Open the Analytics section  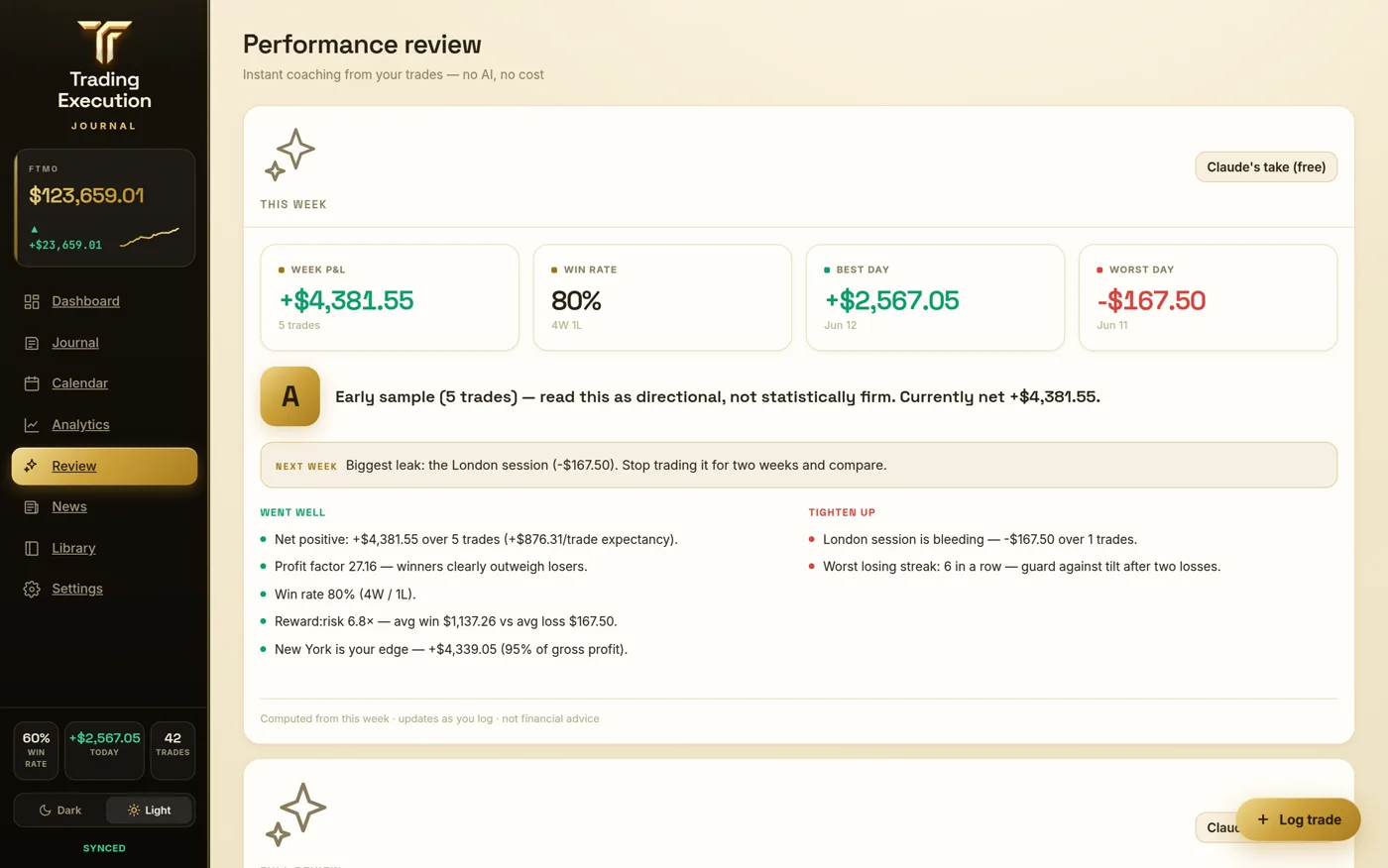[104, 425]
